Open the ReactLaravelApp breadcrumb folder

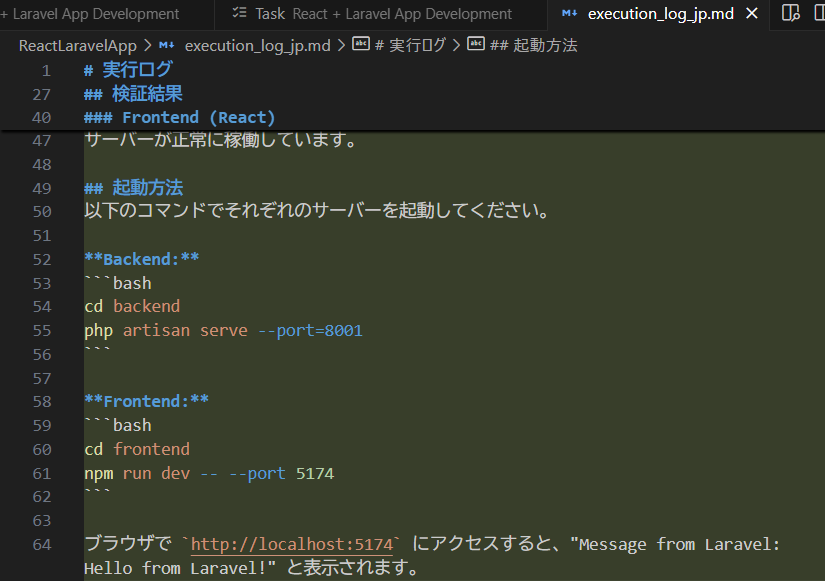tap(78, 46)
